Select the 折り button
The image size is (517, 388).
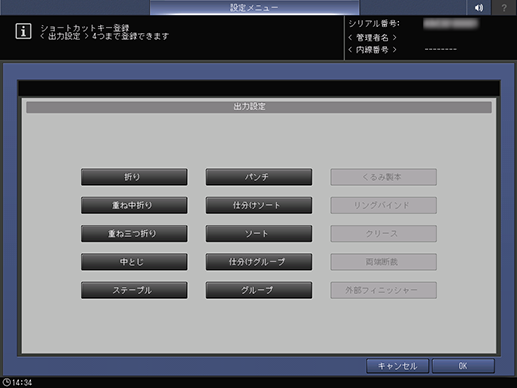(x=134, y=177)
